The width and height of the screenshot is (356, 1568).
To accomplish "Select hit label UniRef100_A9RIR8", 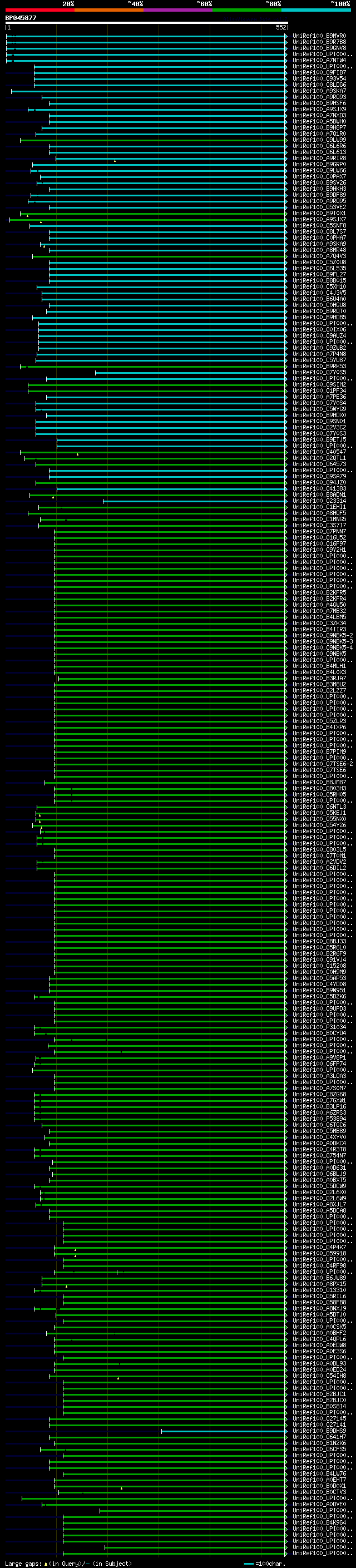I will (319, 159).
